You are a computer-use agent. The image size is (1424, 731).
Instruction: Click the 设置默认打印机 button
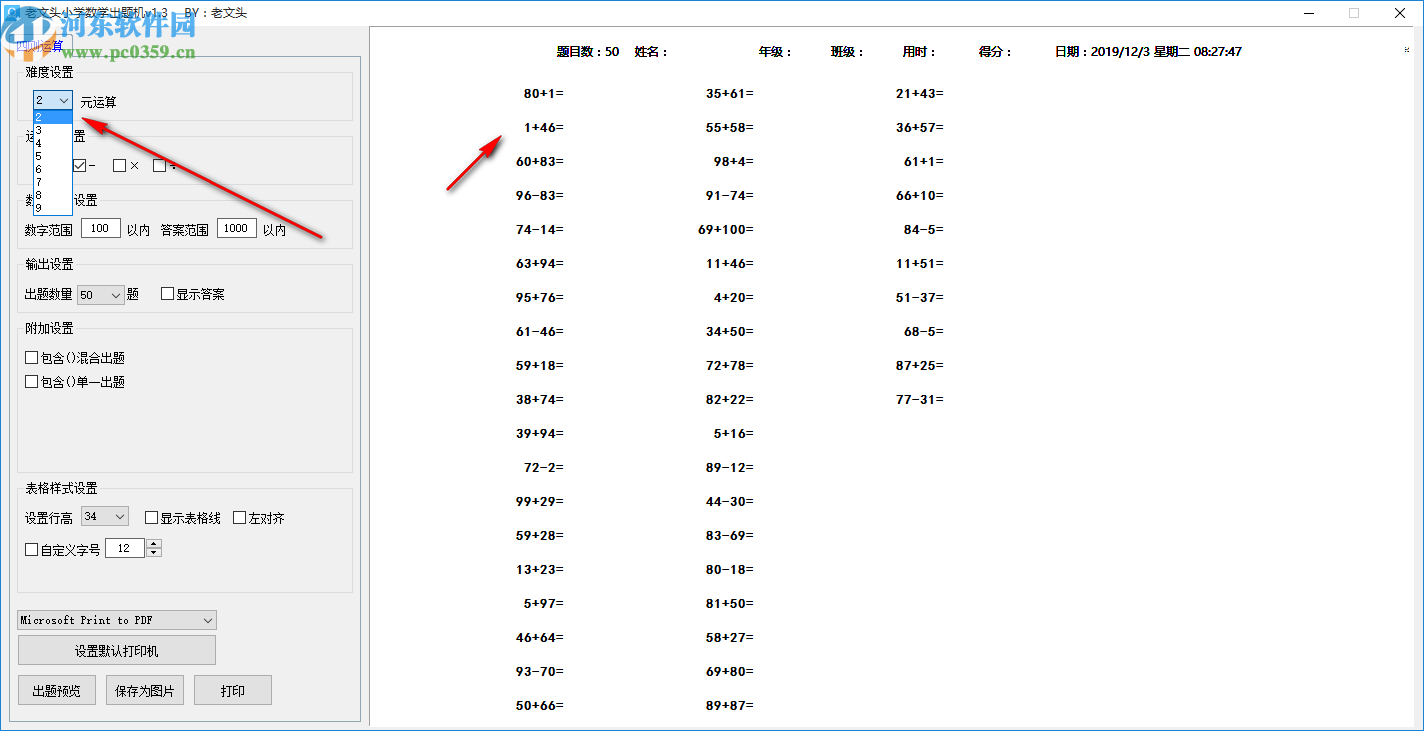[x=117, y=650]
